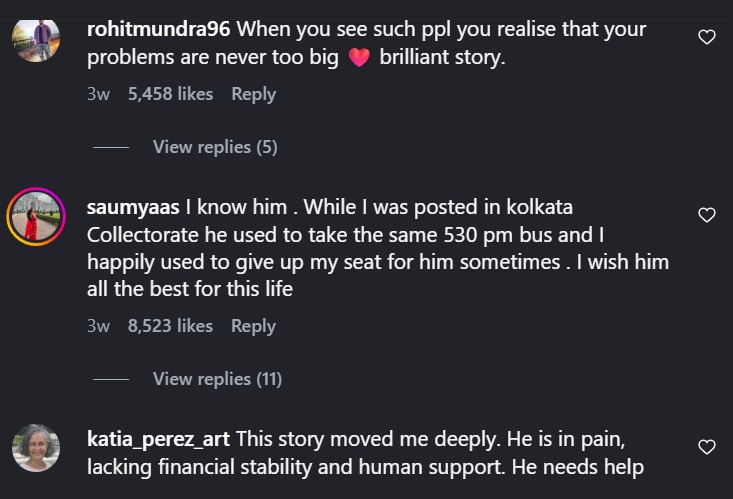Open katia_perez_art's profile avatar
Image resolution: width=733 pixels, height=499 pixels.
coord(36,448)
